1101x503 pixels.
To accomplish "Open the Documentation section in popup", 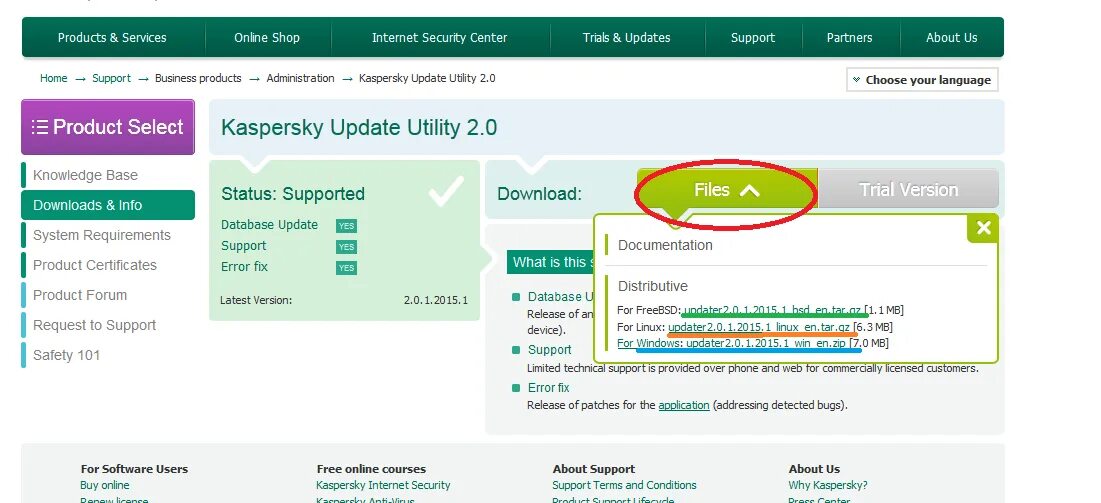I will (x=665, y=245).
